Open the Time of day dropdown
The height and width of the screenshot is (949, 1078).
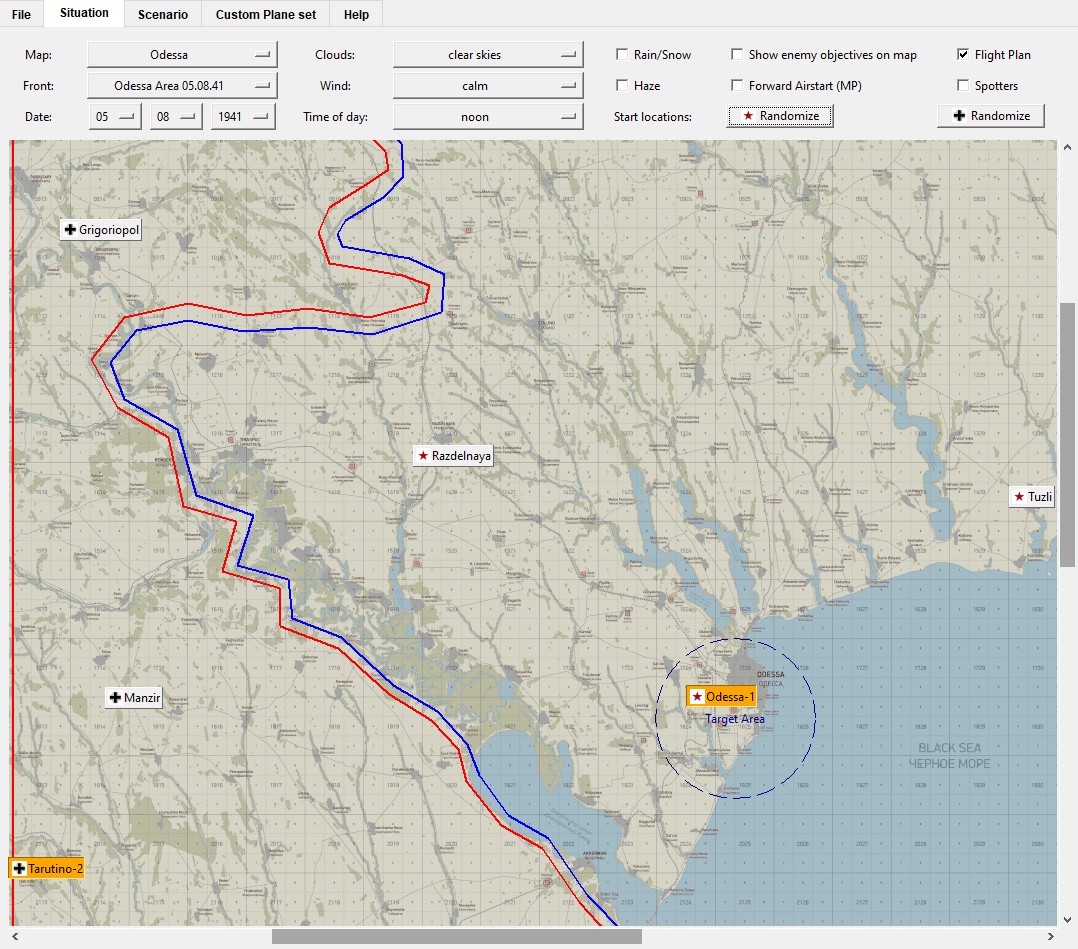pos(488,117)
